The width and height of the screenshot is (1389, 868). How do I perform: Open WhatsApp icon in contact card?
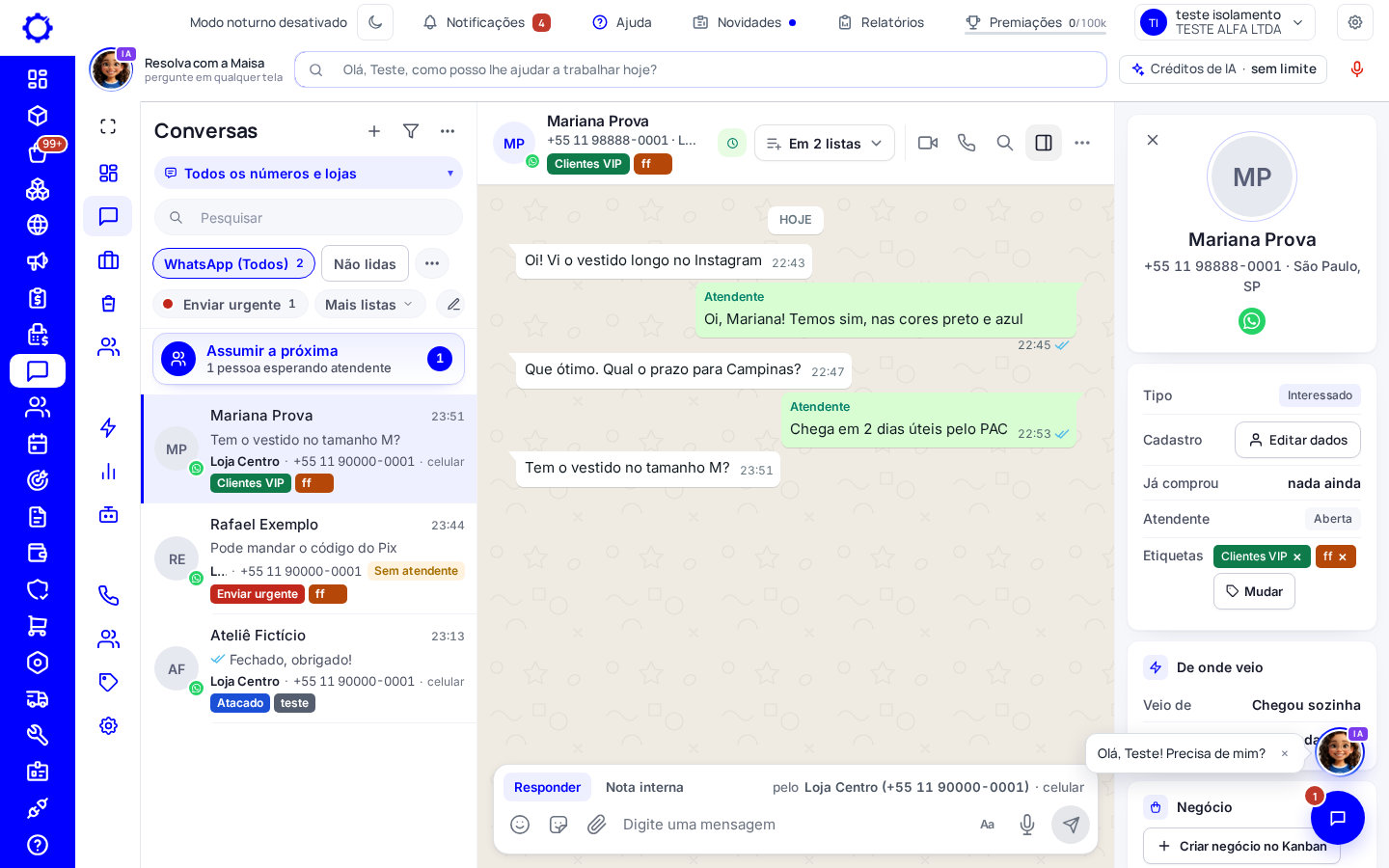[x=1252, y=321]
